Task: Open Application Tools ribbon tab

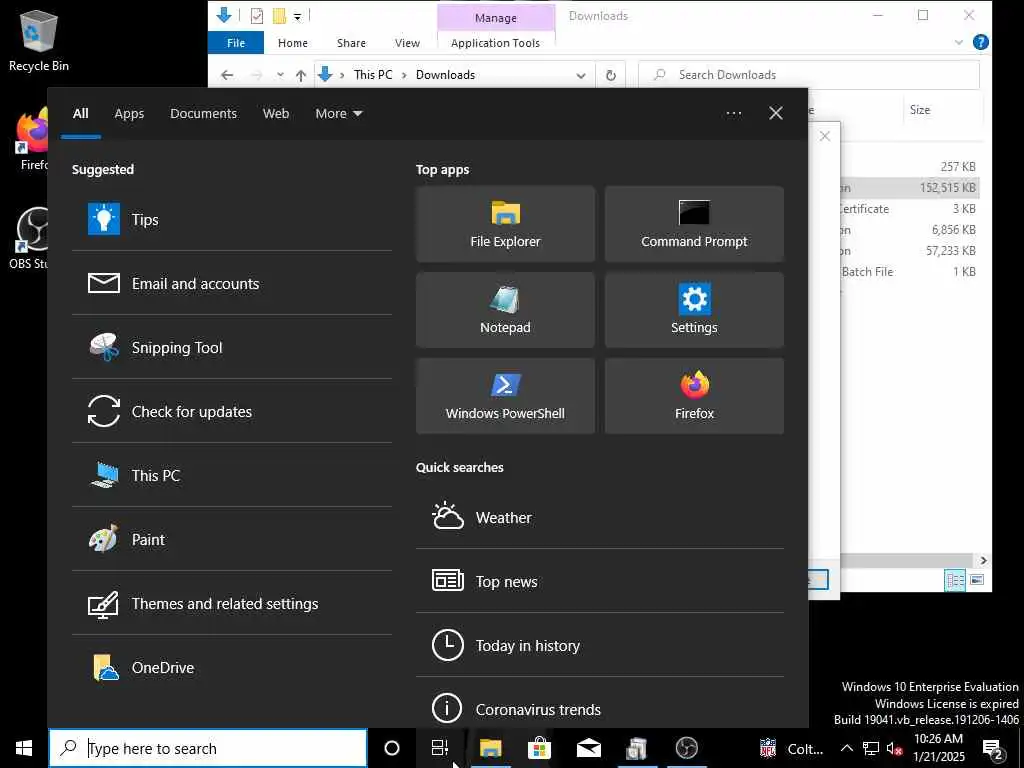Action: coord(496,43)
